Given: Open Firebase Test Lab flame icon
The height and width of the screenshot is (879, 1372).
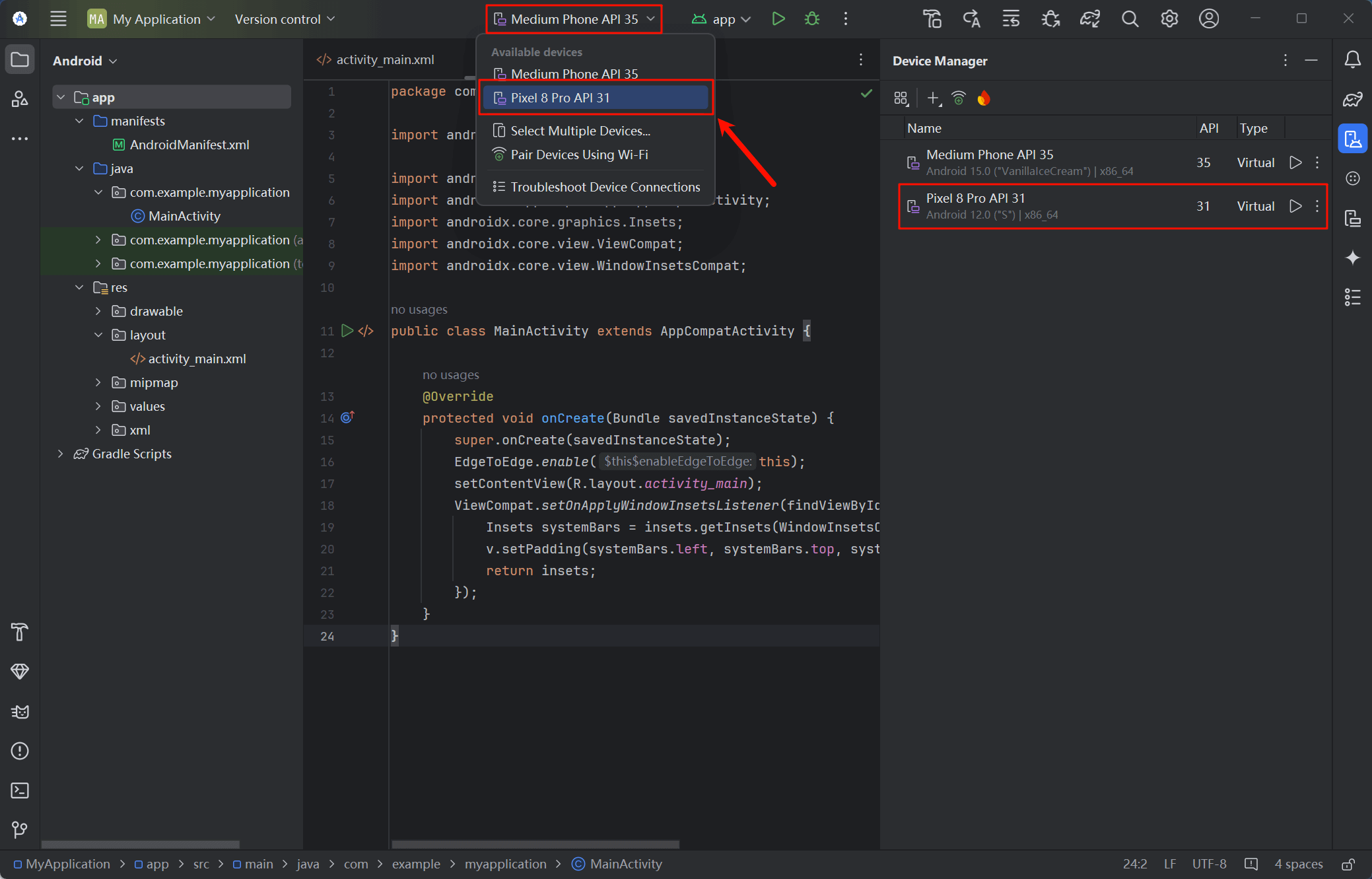Looking at the screenshot, I should (984, 98).
